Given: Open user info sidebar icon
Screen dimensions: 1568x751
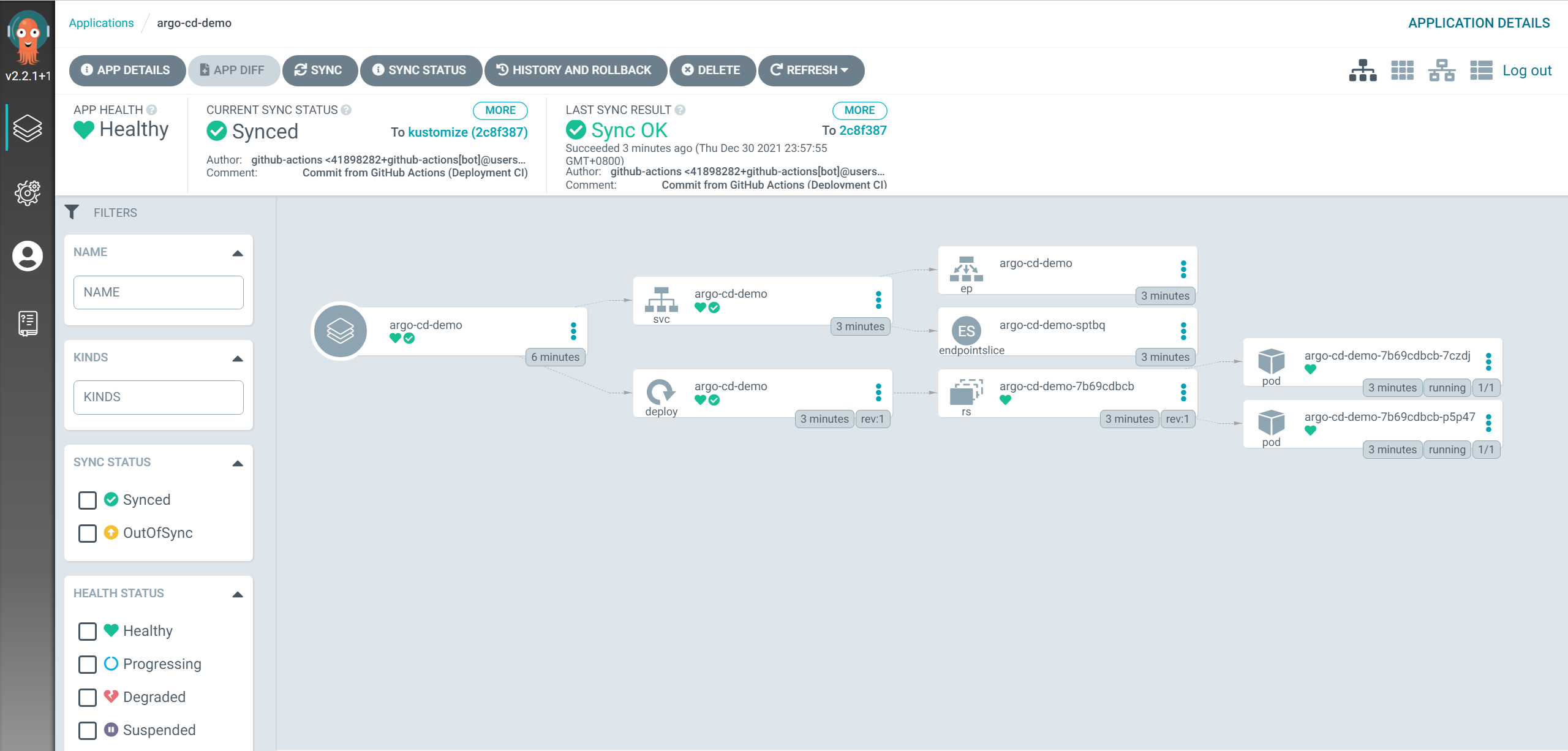Looking at the screenshot, I should tap(28, 256).
